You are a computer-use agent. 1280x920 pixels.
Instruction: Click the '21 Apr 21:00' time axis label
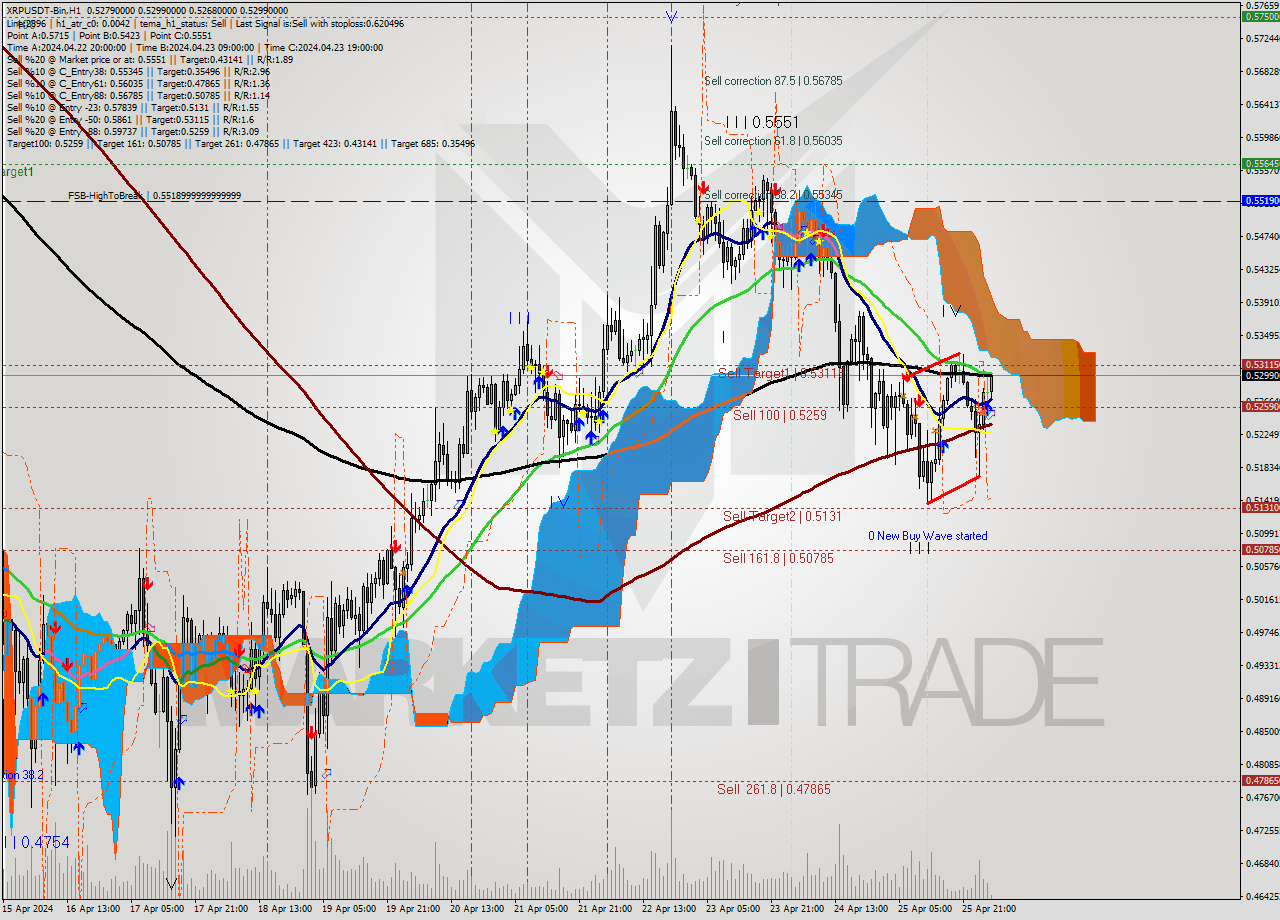[605, 909]
